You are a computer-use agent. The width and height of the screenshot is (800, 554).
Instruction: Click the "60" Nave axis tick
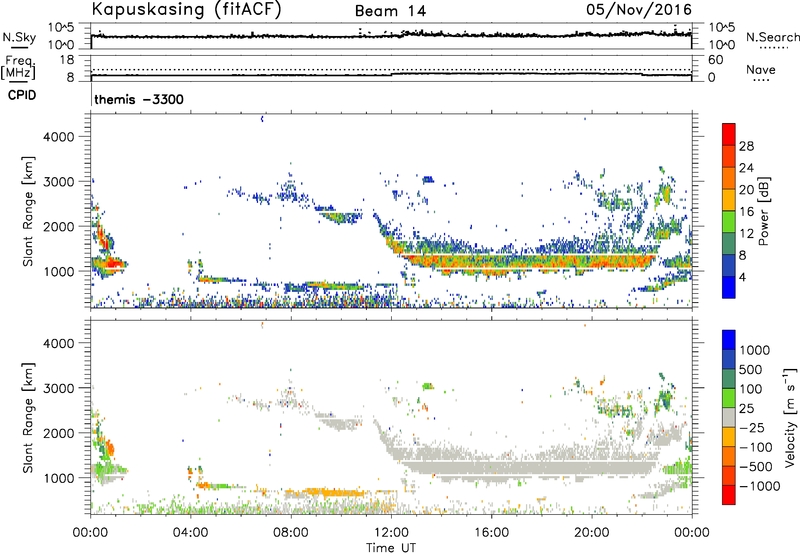tap(715, 60)
